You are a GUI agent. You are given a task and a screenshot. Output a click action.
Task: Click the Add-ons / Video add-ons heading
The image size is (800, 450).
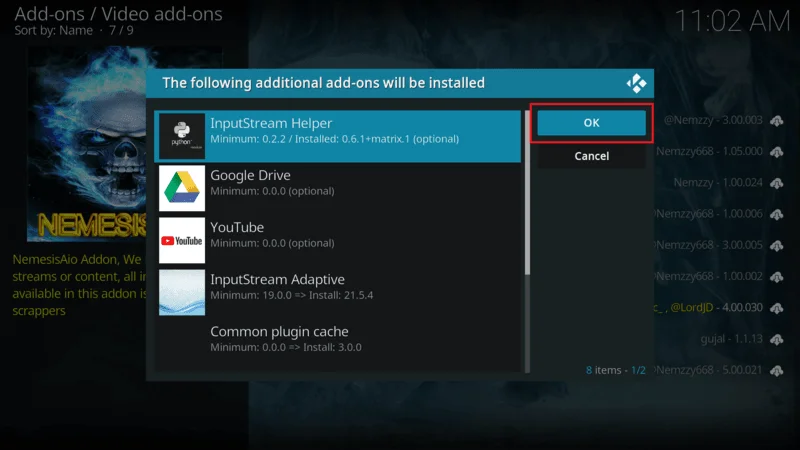(x=118, y=14)
